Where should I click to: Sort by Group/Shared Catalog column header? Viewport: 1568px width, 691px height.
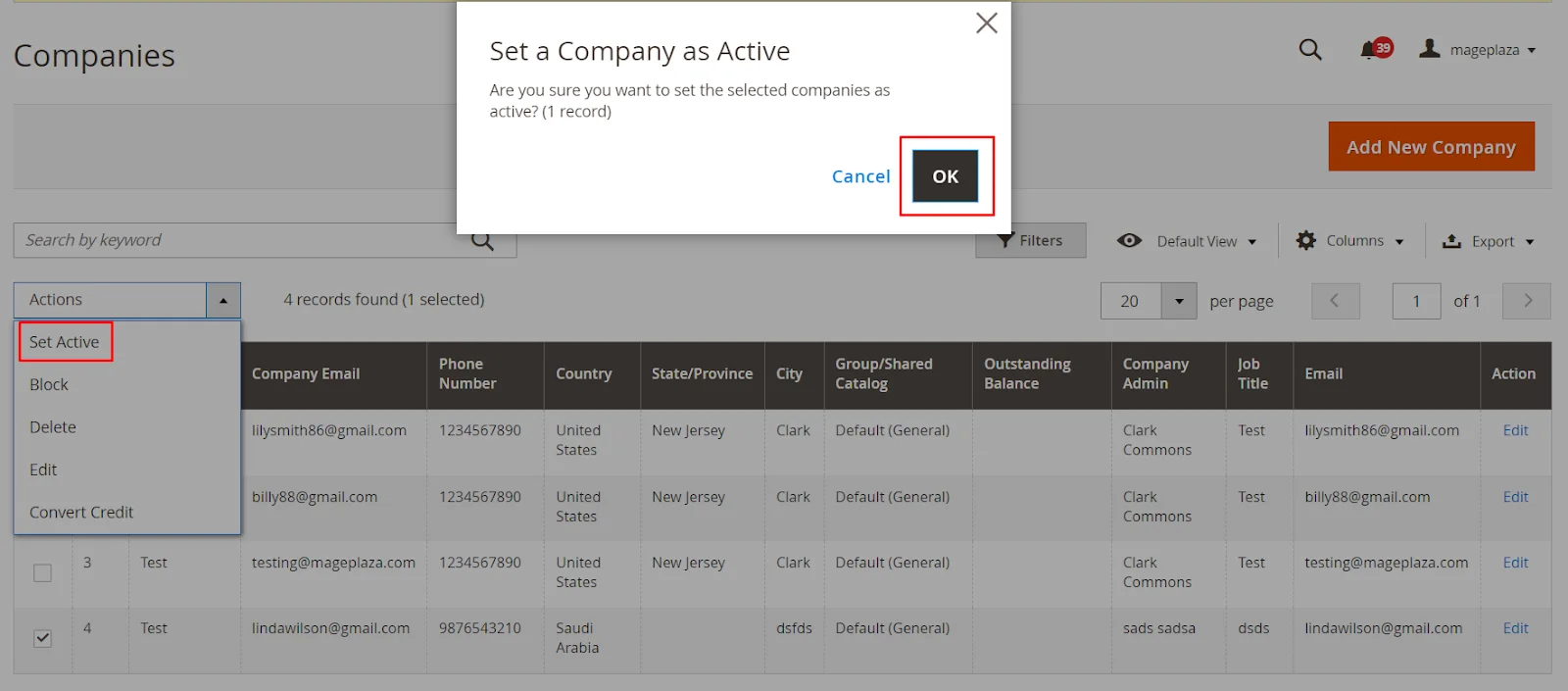pos(898,374)
